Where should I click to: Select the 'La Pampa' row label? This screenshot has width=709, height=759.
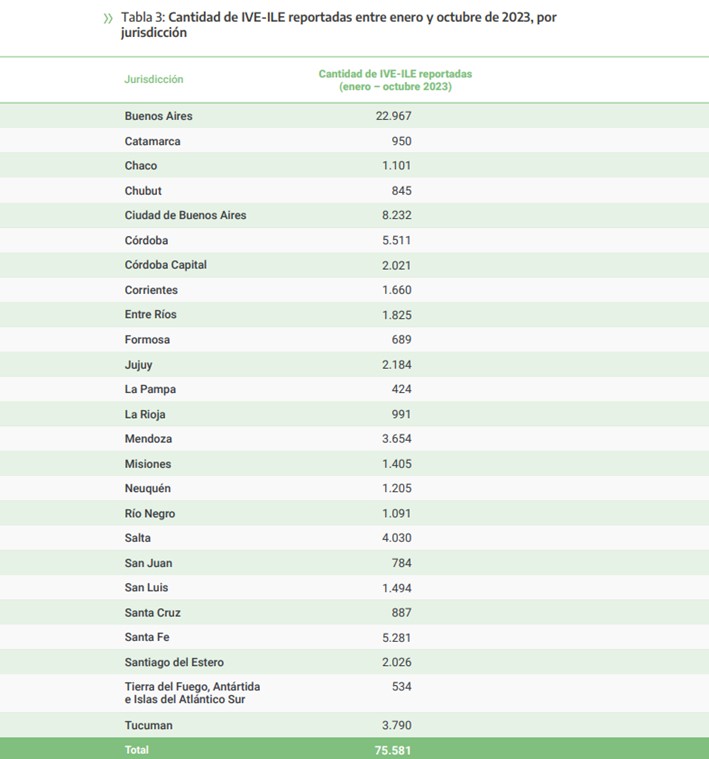point(150,390)
